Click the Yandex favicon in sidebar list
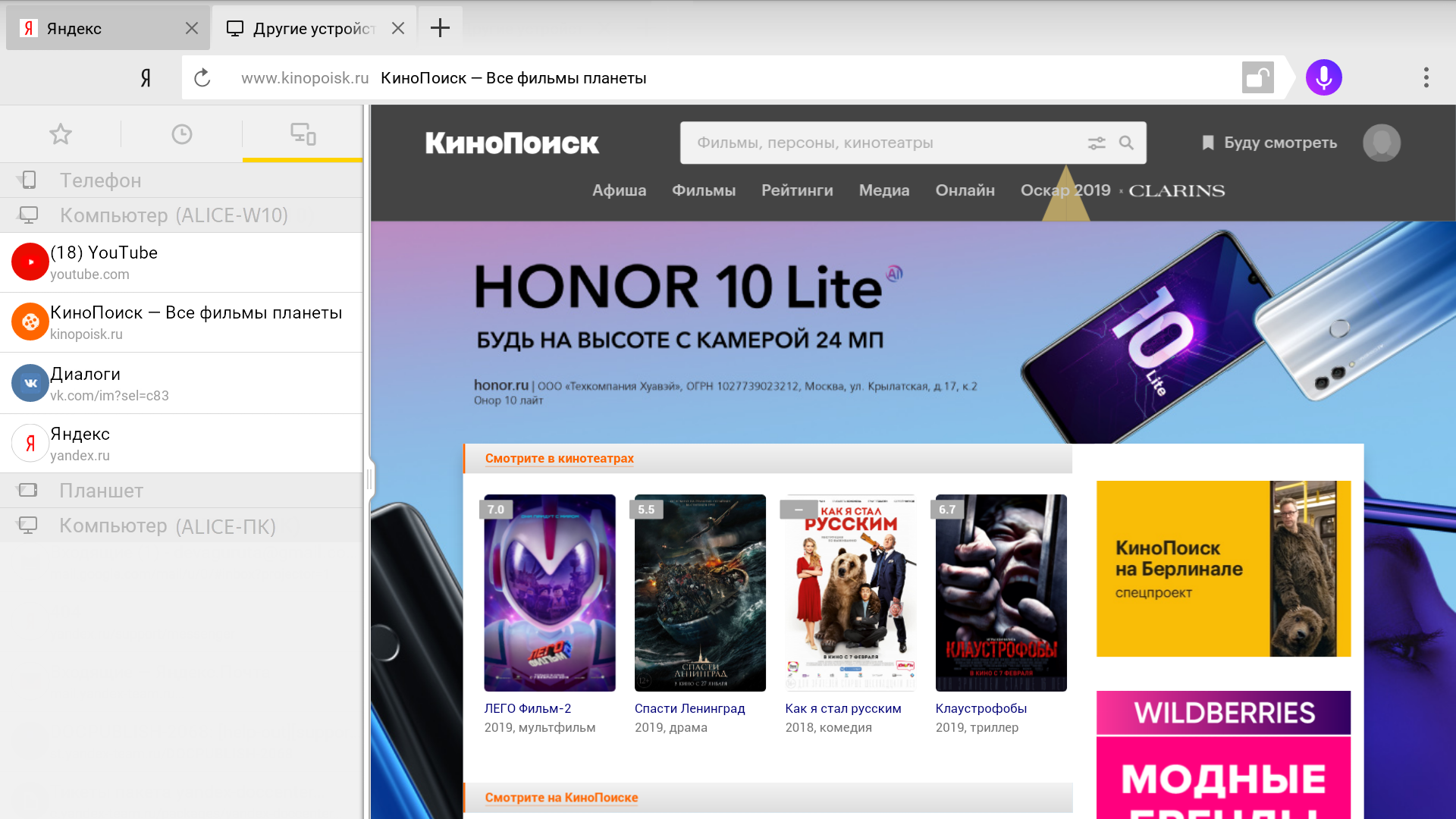Screen dimensions: 1456x819 tap(30, 443)
